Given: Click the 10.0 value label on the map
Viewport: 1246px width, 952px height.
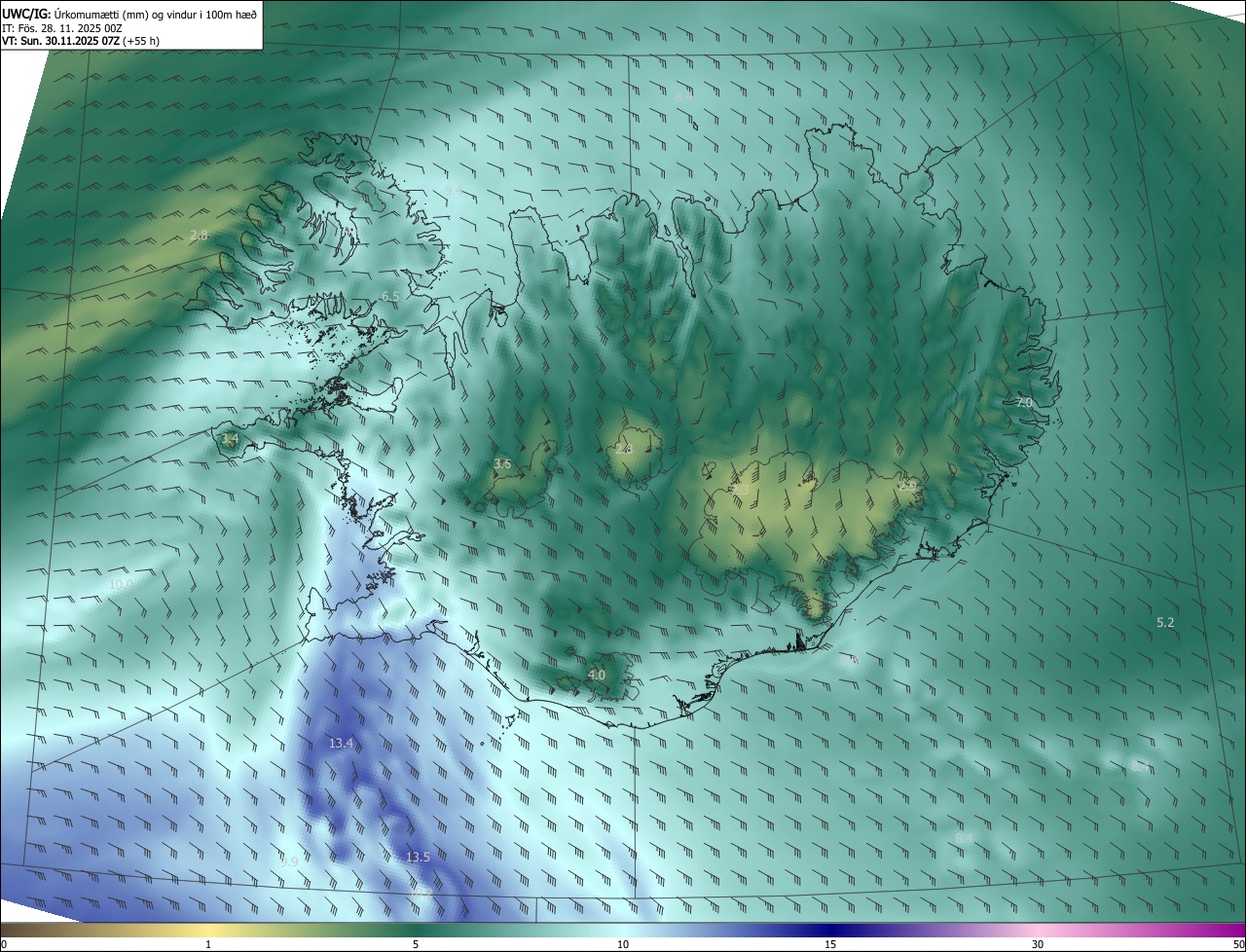Looking at the screenshot, I should [121, 585].
